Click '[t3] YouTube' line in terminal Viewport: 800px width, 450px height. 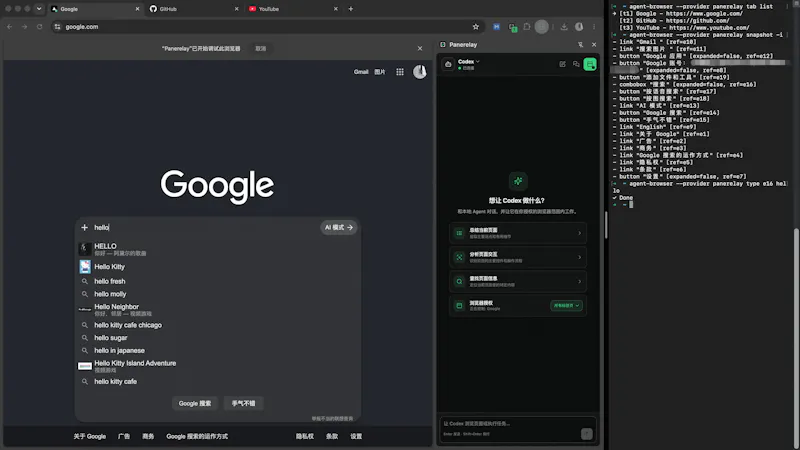[x=684, y=28]
